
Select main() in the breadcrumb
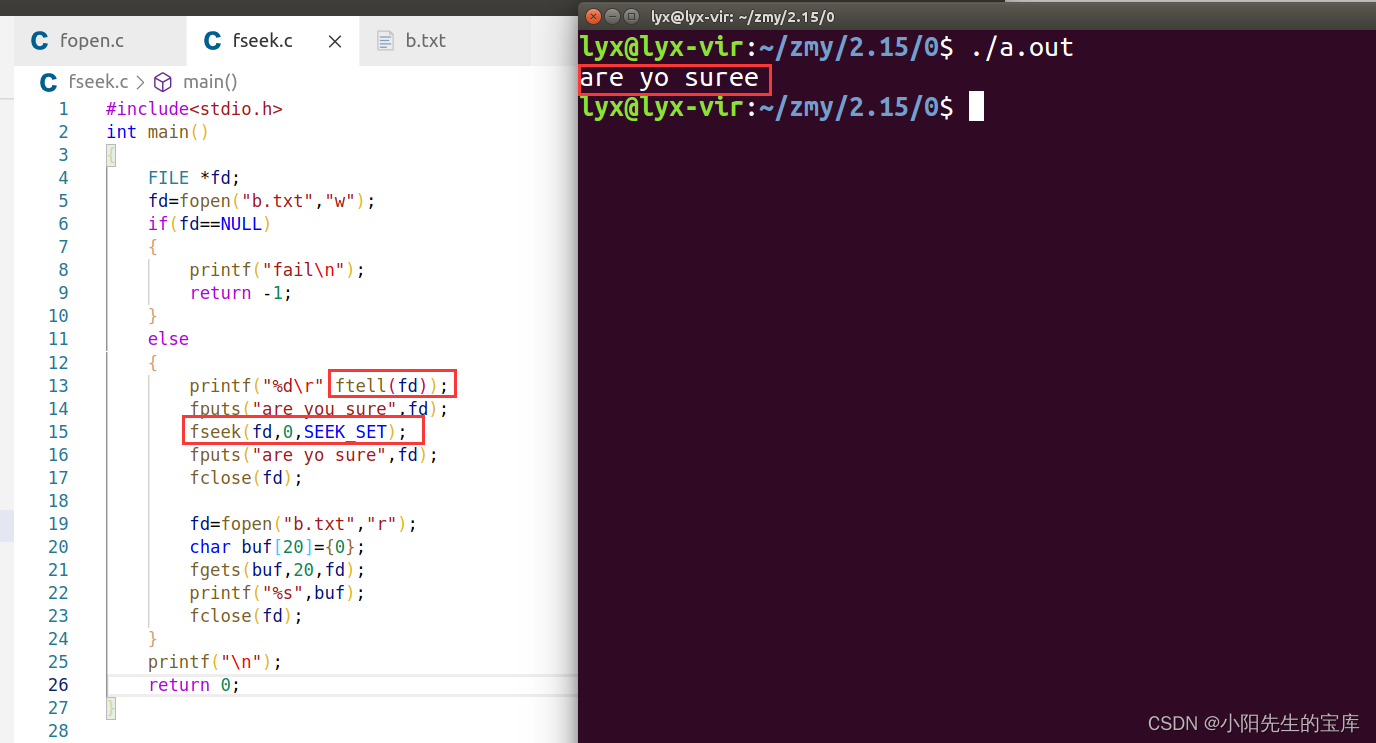[x=210, y=82]
